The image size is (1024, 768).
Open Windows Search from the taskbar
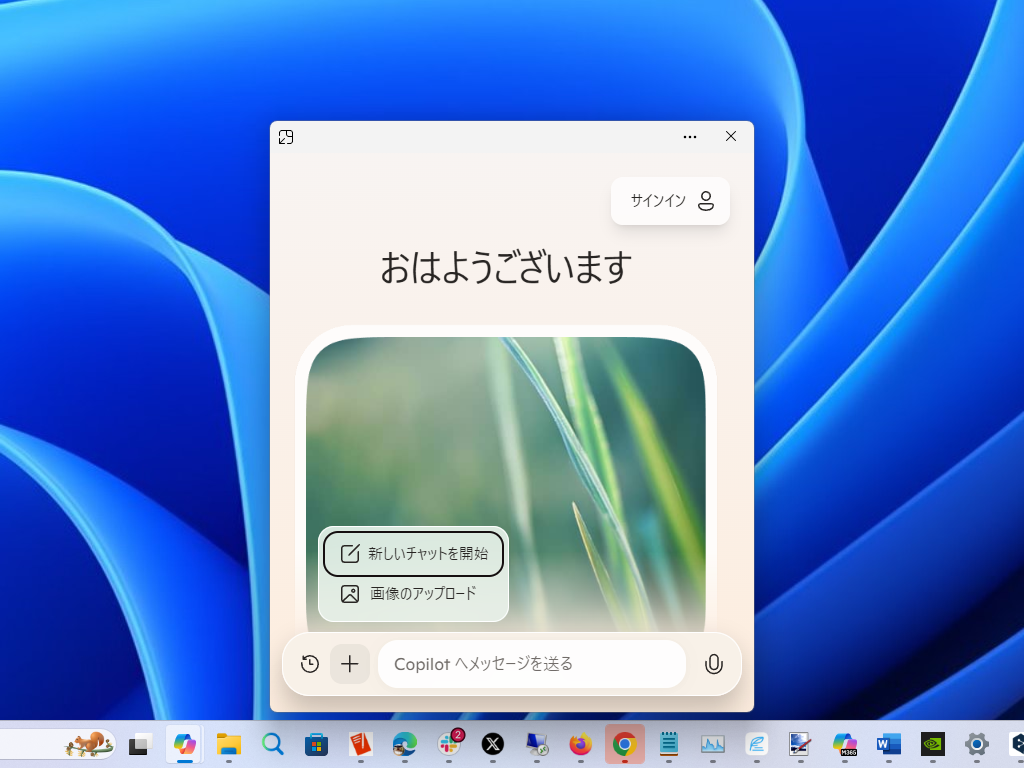[x=271, y=745]
